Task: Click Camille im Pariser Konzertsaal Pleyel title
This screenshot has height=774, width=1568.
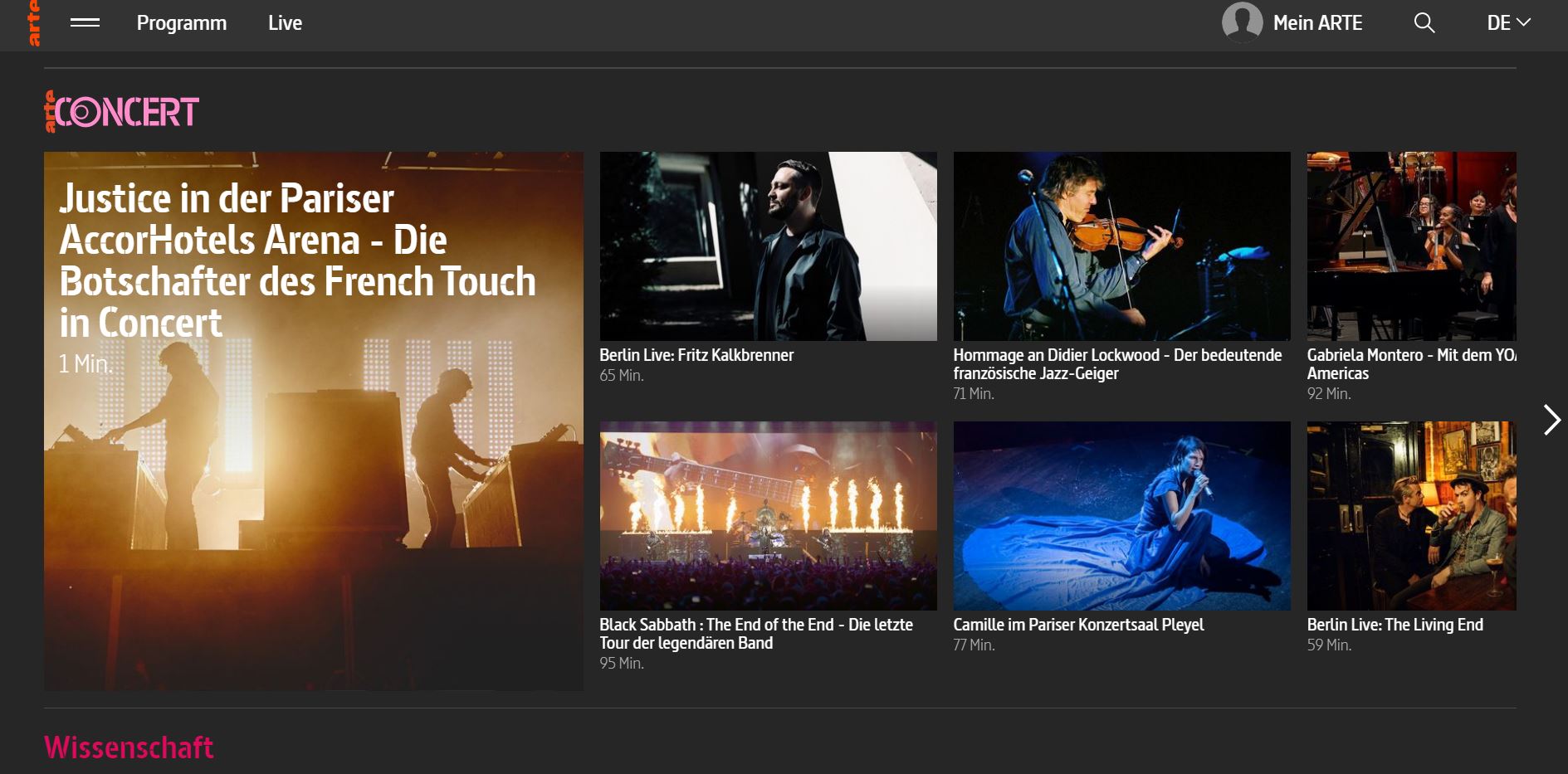Action: pyautogui.click(x=1078, y=625)
